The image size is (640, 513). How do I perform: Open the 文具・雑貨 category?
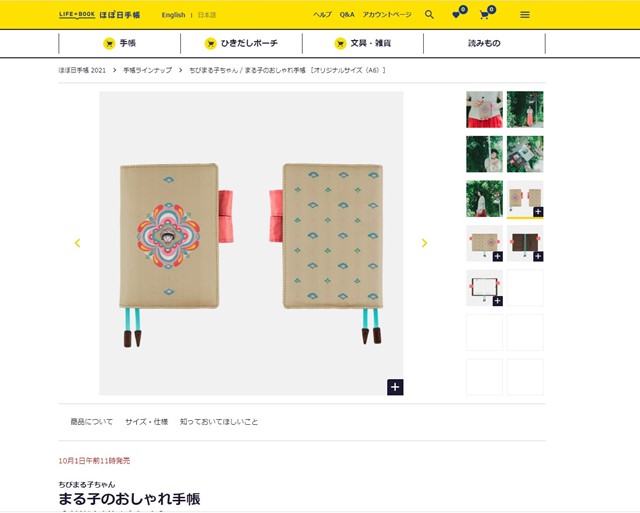(x=363, y=43)
